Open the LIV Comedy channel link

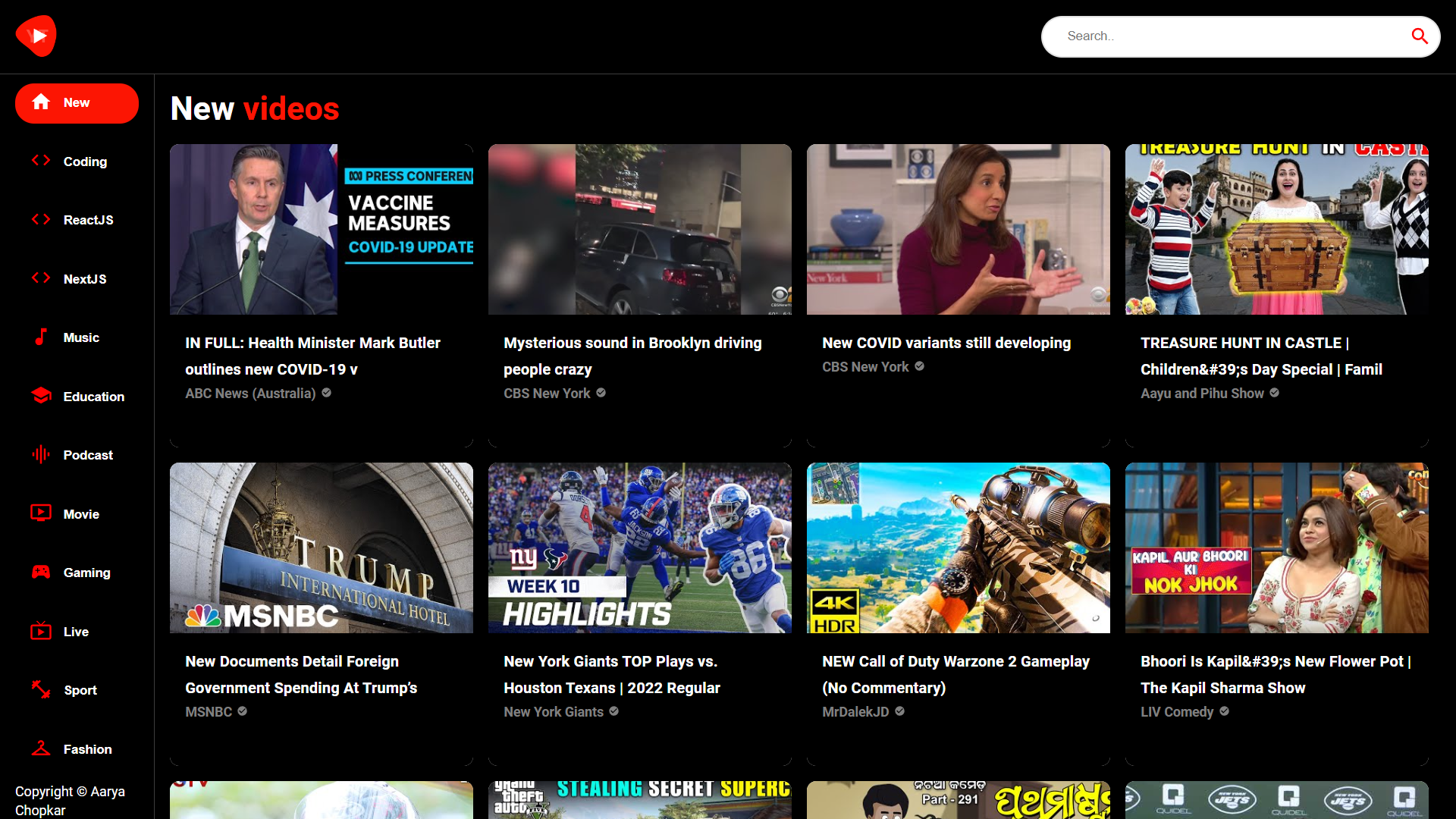(1176, 711)
